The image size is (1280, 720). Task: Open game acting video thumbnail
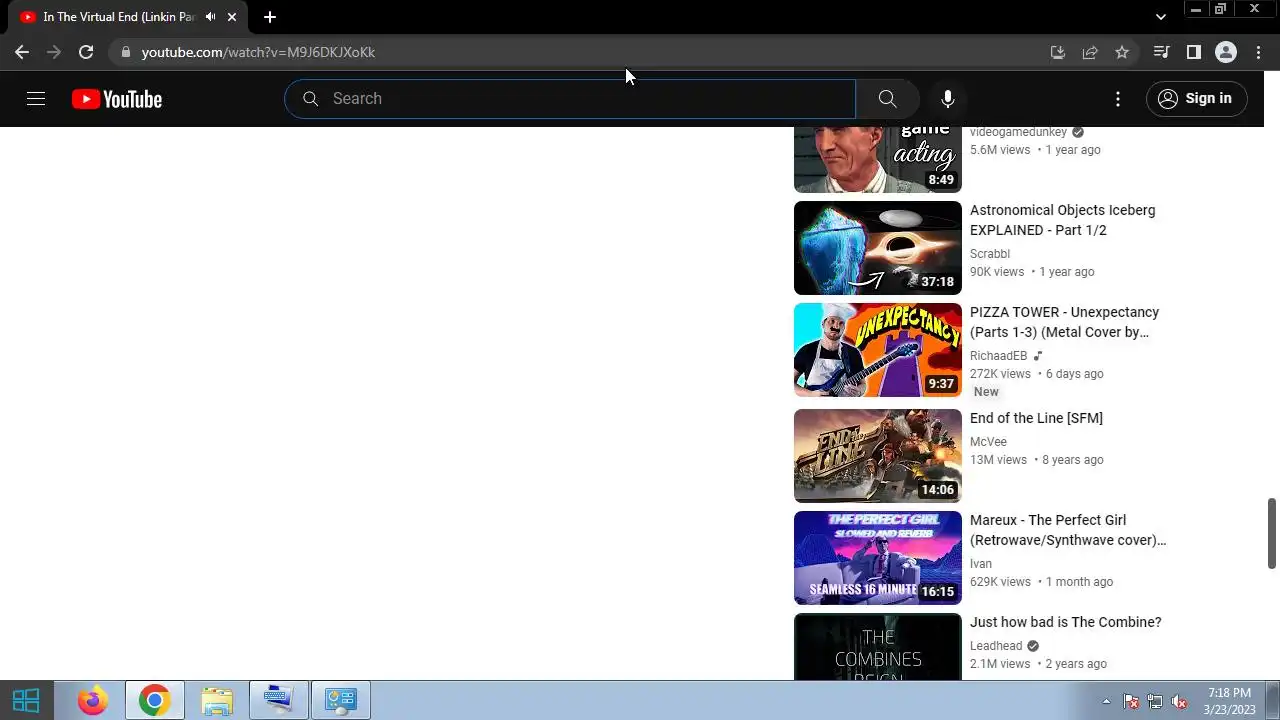(878, 160)
